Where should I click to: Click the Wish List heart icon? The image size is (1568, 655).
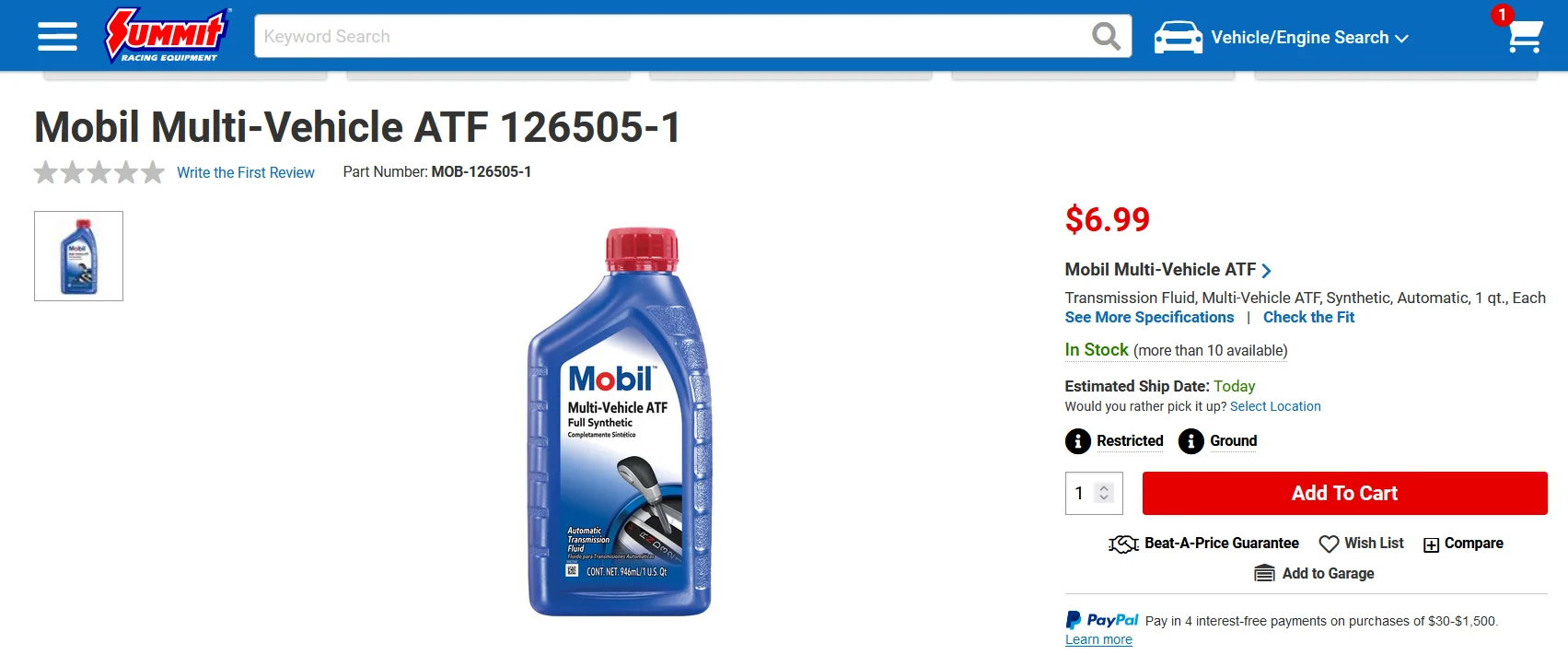point(1329,544)
